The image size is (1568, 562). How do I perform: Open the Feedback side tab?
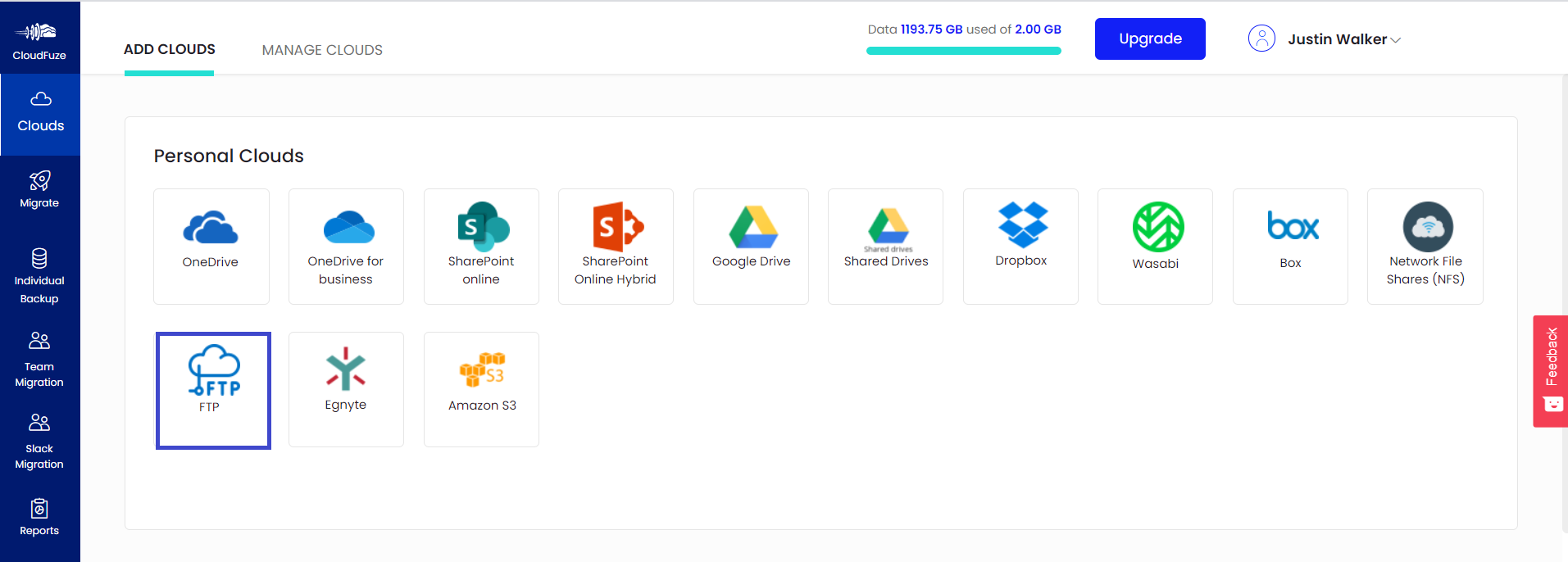pos(1551,371)
